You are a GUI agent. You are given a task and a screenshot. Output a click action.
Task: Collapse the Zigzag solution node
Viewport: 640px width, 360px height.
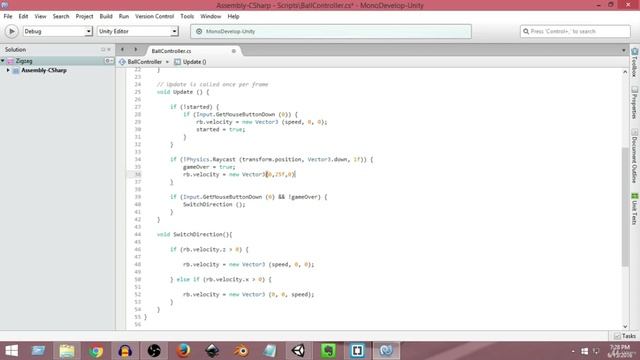click(3, 61)
